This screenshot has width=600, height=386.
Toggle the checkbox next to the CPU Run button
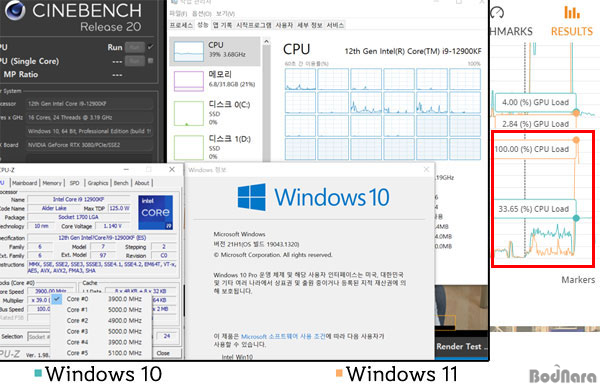point(150,47)
